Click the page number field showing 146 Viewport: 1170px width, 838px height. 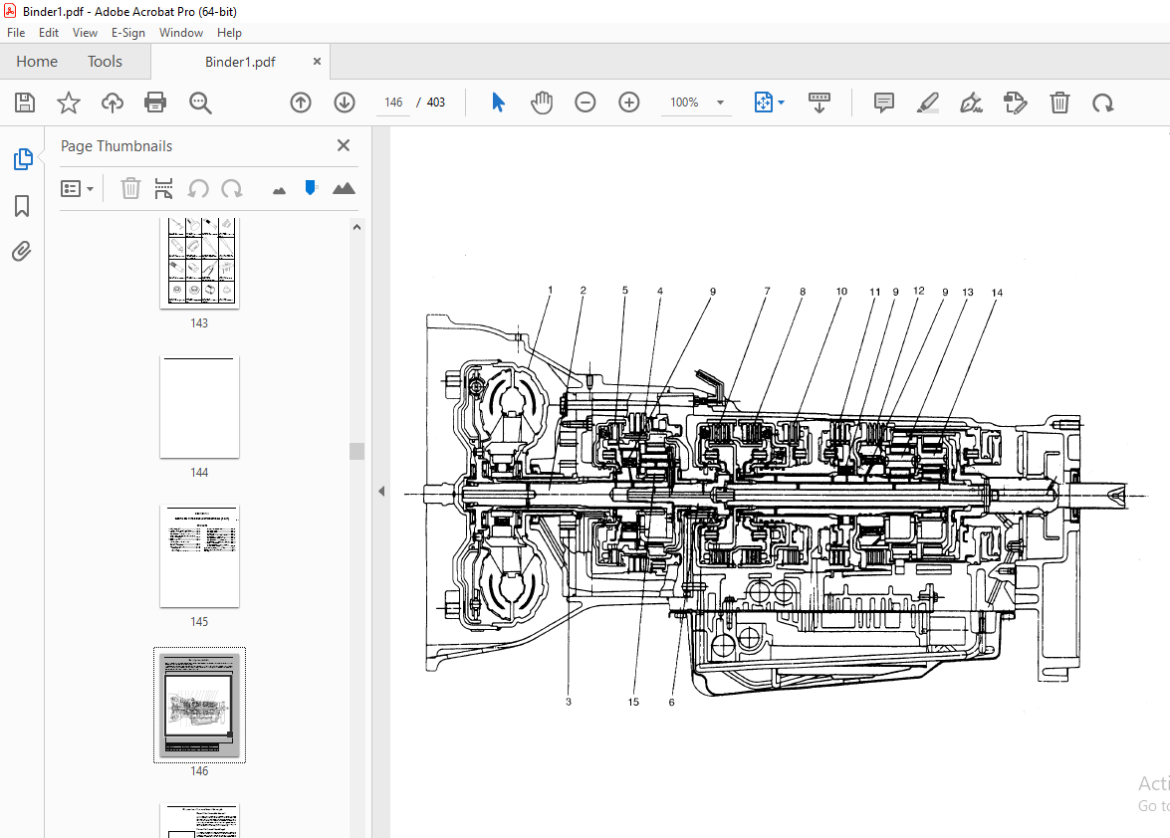point(393,102)
